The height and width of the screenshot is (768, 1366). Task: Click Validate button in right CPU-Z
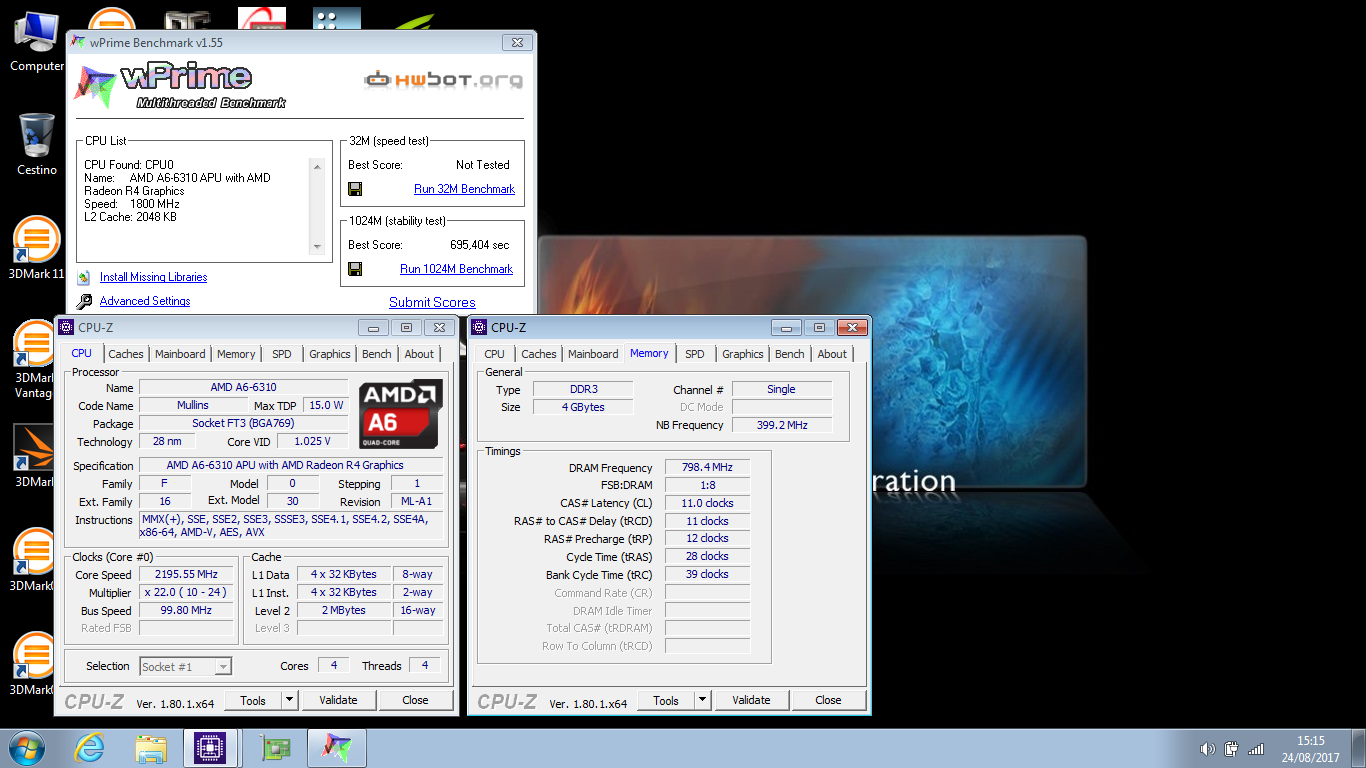751,700
